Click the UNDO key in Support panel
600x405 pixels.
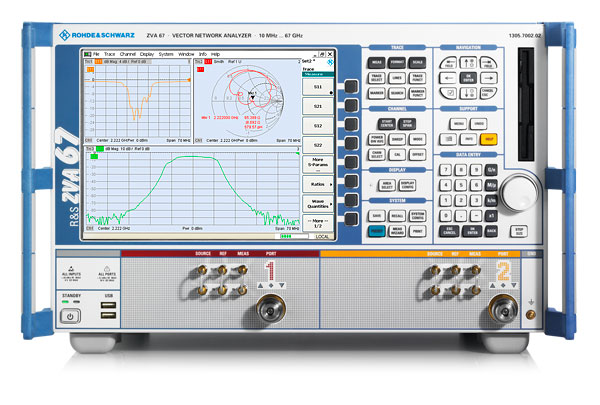click(x=478, y=124)
